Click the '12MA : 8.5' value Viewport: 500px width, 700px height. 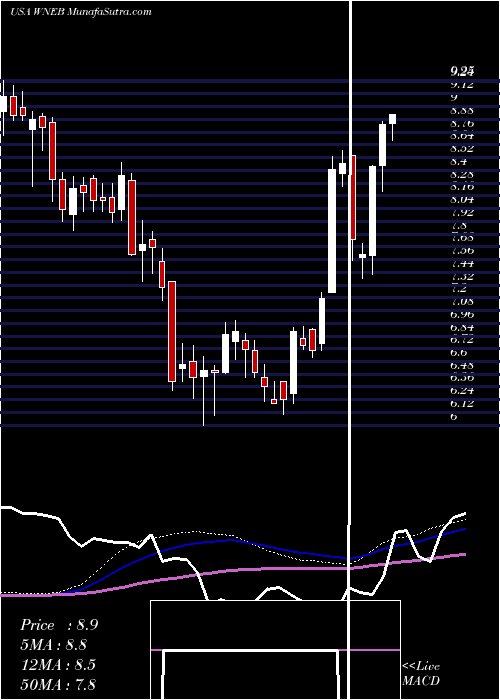coord(58,664)
